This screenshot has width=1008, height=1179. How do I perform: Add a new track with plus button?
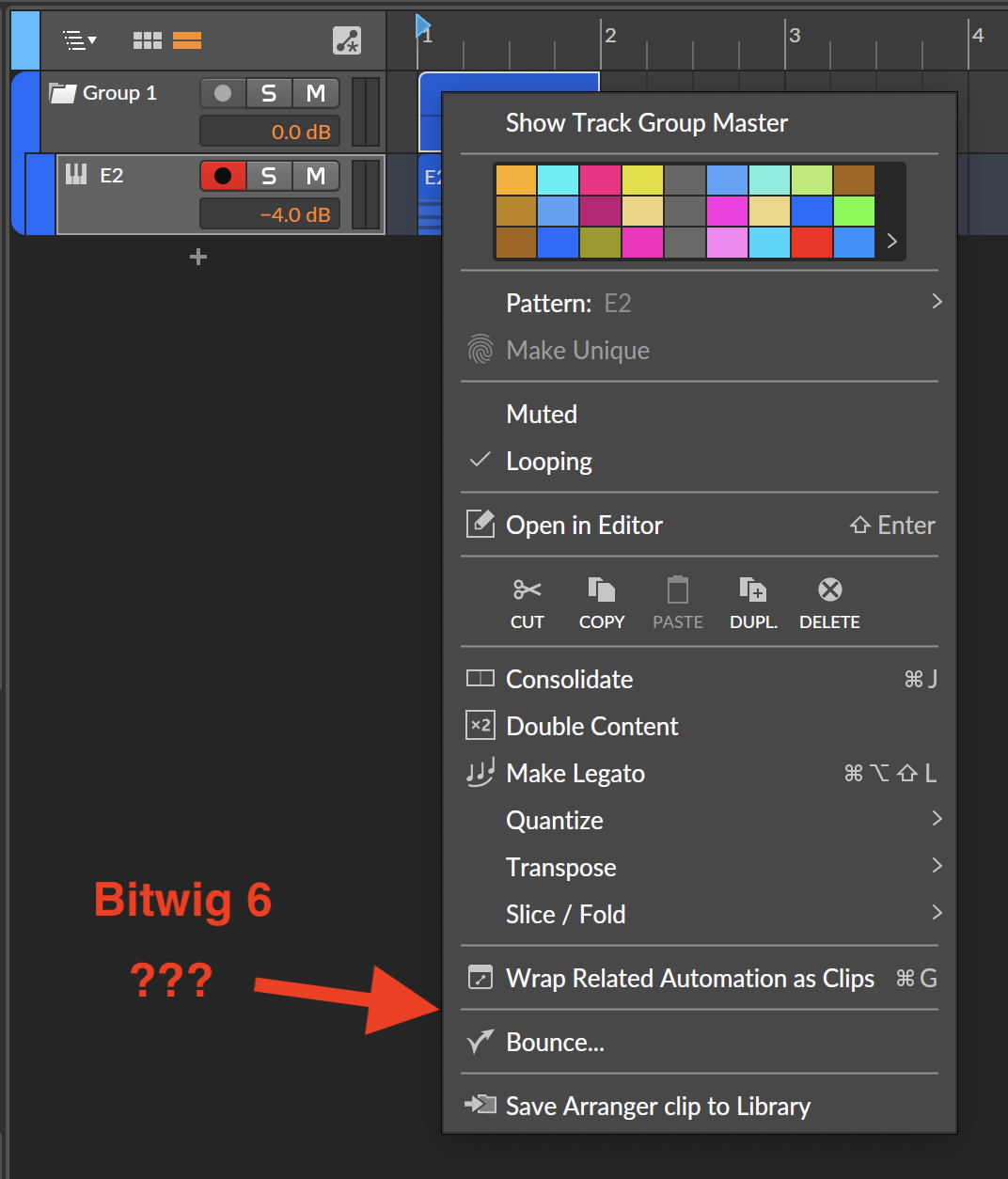click(x=198, y=257)
